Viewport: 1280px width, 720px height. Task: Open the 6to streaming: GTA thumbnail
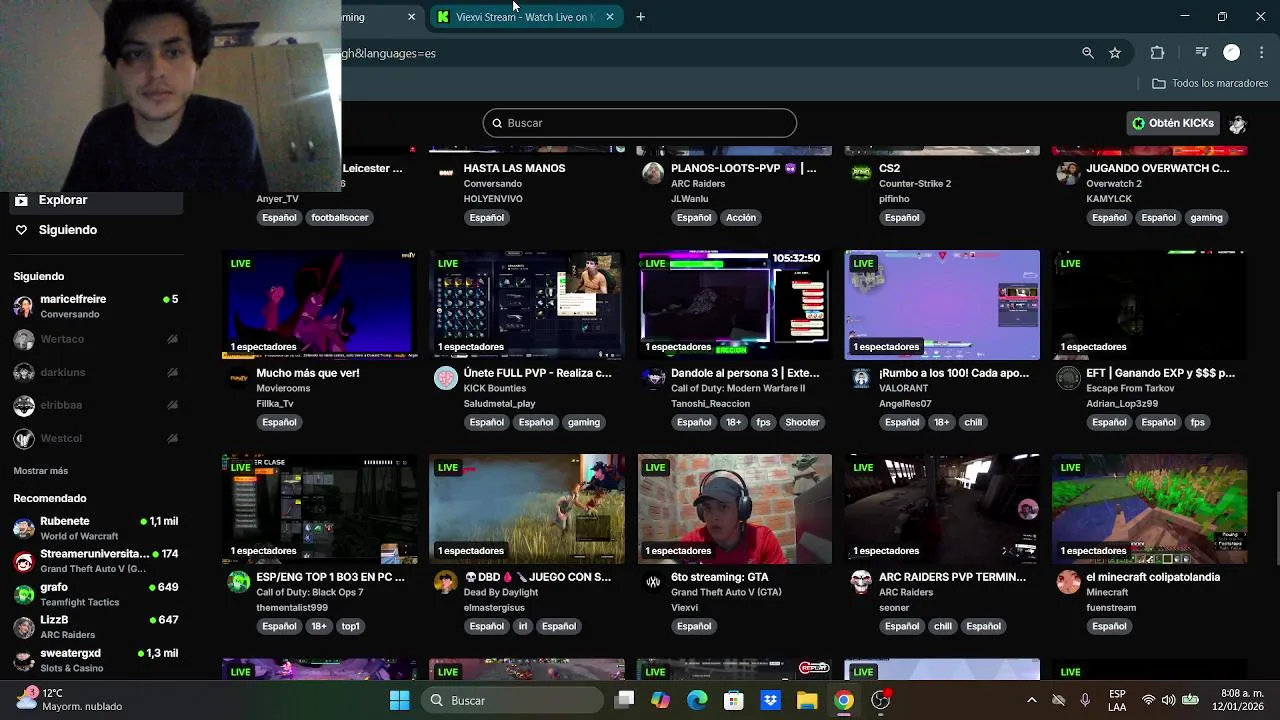coord(734,509)
